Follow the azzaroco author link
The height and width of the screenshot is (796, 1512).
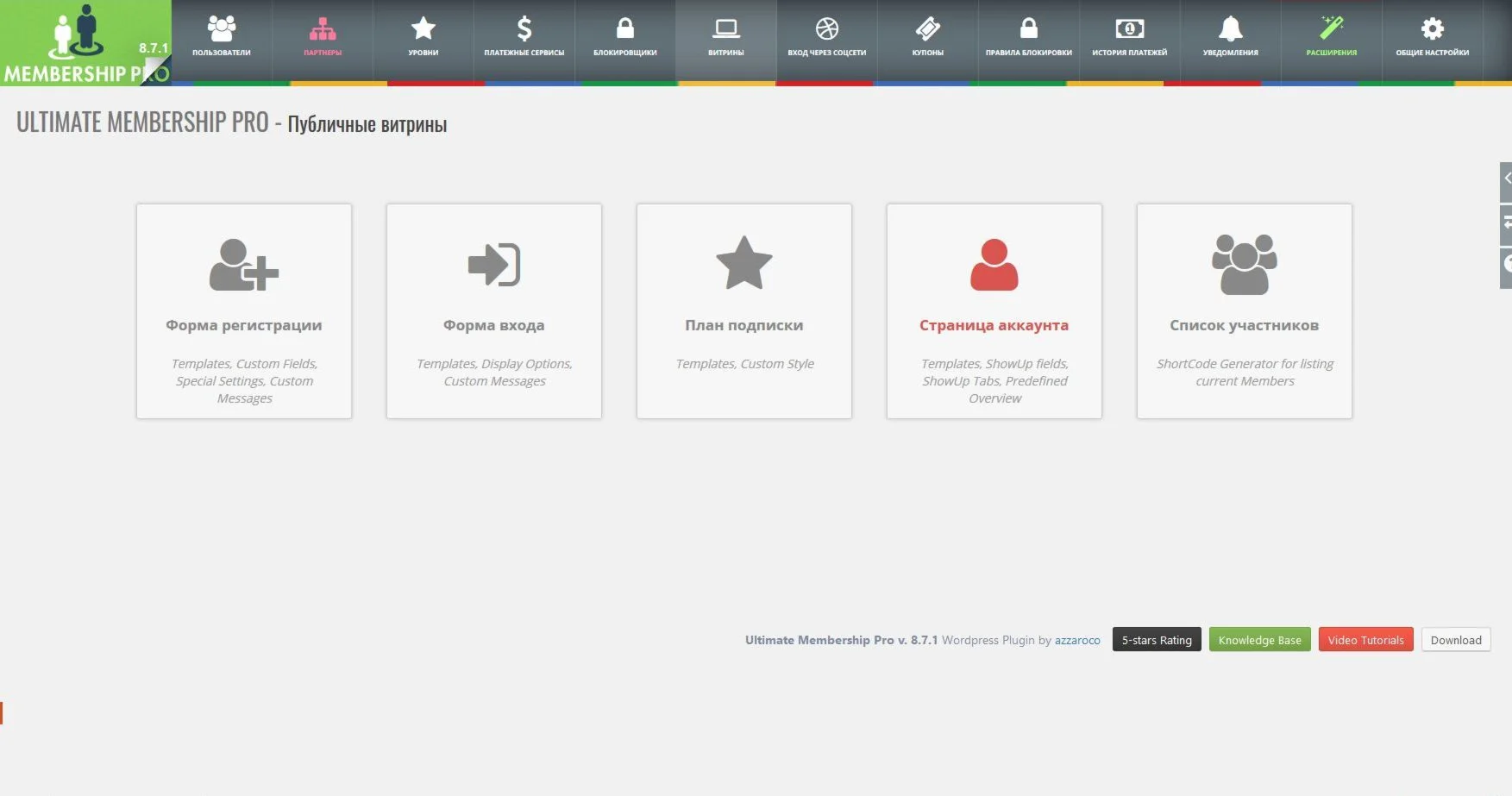[1077, 640]
